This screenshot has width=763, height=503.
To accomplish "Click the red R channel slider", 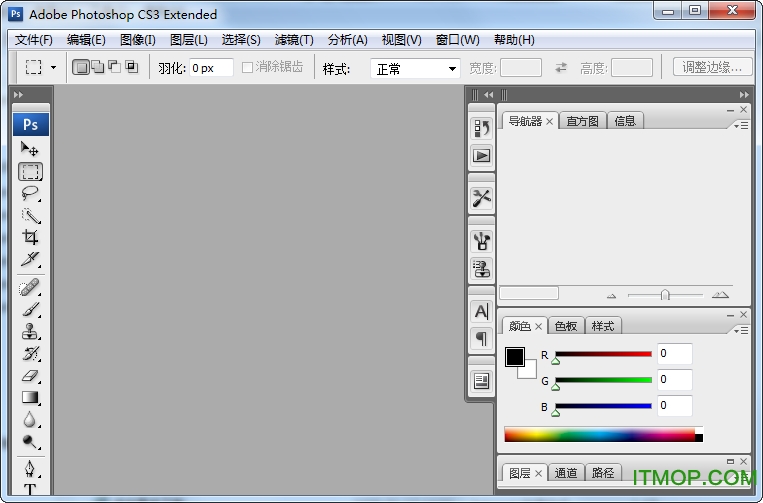I will pos(603,354).
